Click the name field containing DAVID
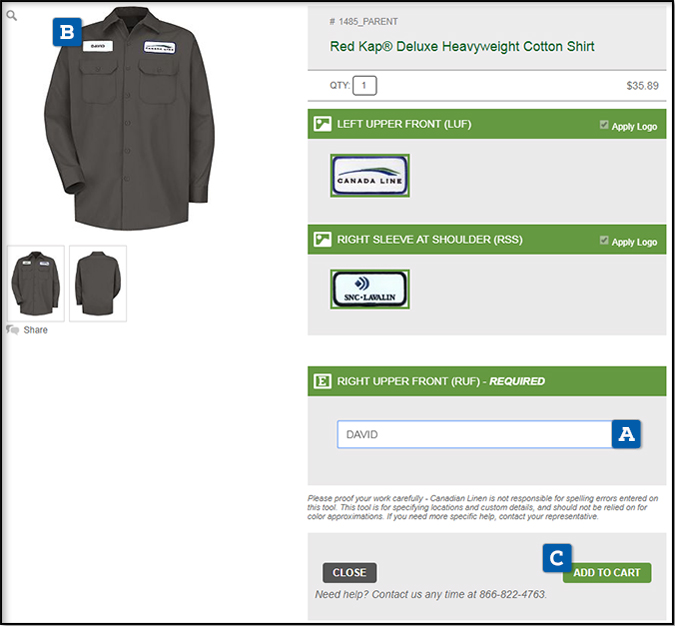Screen dimensions: 675x626 click(x=474, y=434)
